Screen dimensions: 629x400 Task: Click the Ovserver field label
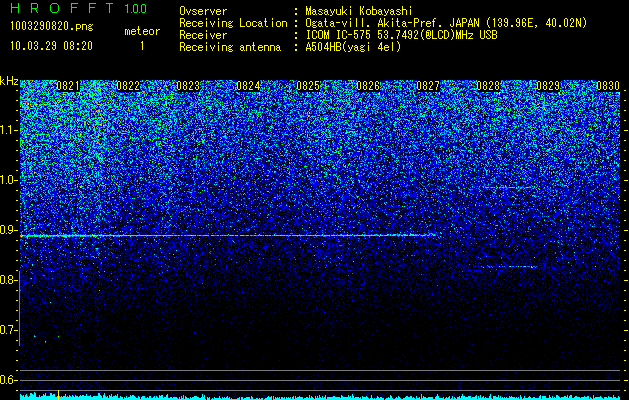coord(203,11)
